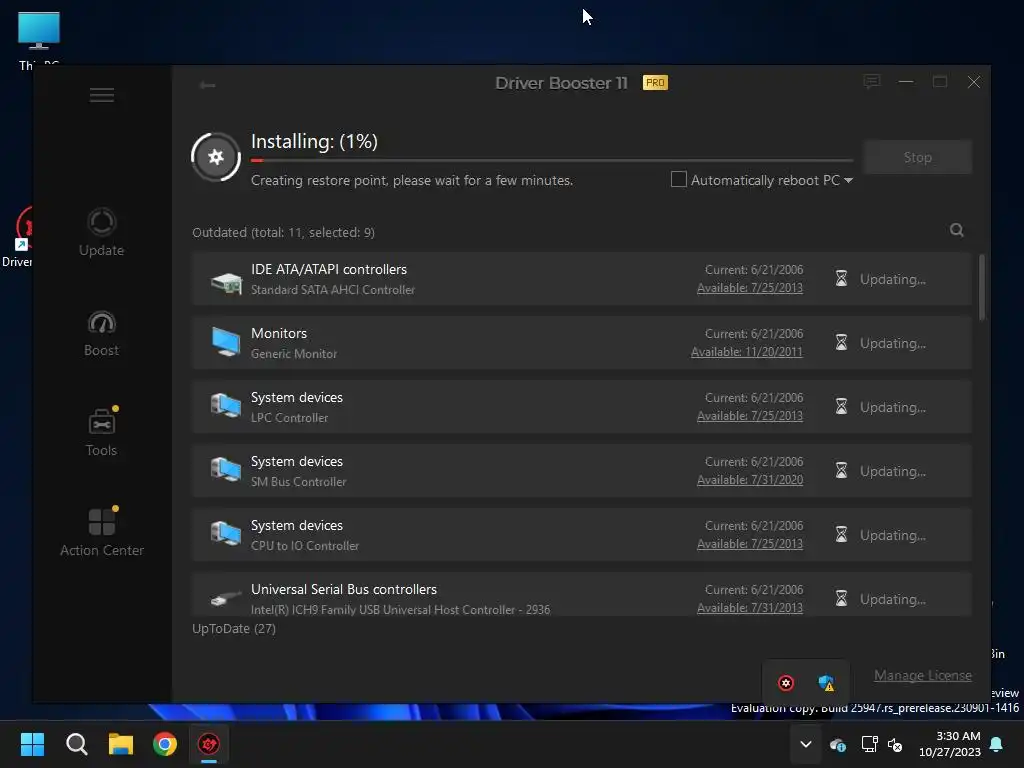Open the Tools section in sidebar
Viewport: 1024px width, 768px height.
(101, 432)
